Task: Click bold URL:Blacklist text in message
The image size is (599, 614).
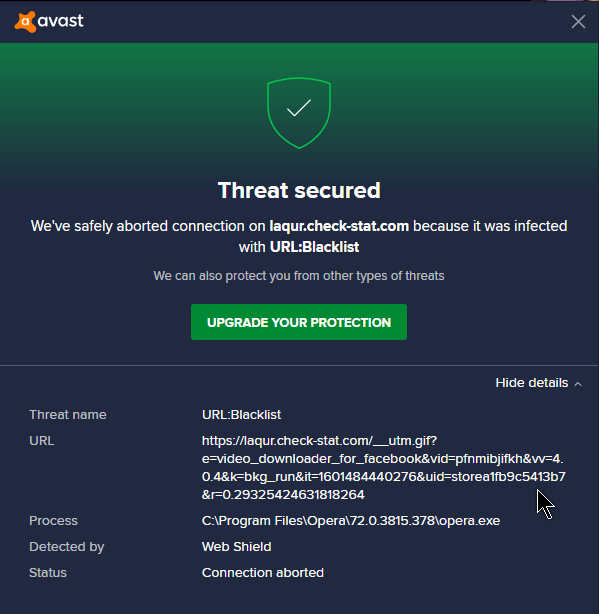Action: (314, 247)
